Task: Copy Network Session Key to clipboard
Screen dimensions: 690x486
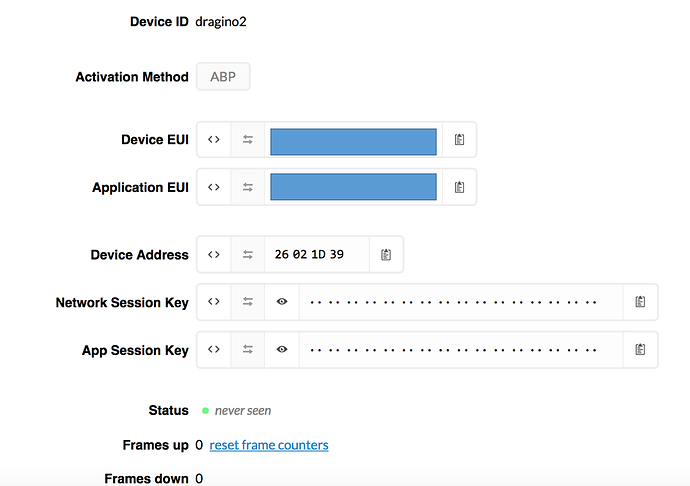Action: point(640,302)
